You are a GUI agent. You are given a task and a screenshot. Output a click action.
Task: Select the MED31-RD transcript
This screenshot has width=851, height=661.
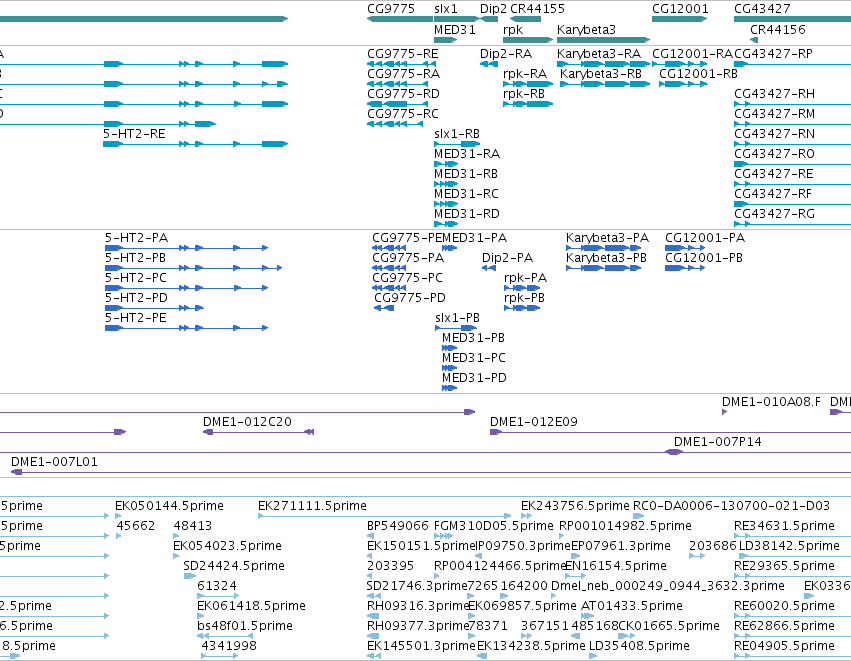[x=446, y=224]
